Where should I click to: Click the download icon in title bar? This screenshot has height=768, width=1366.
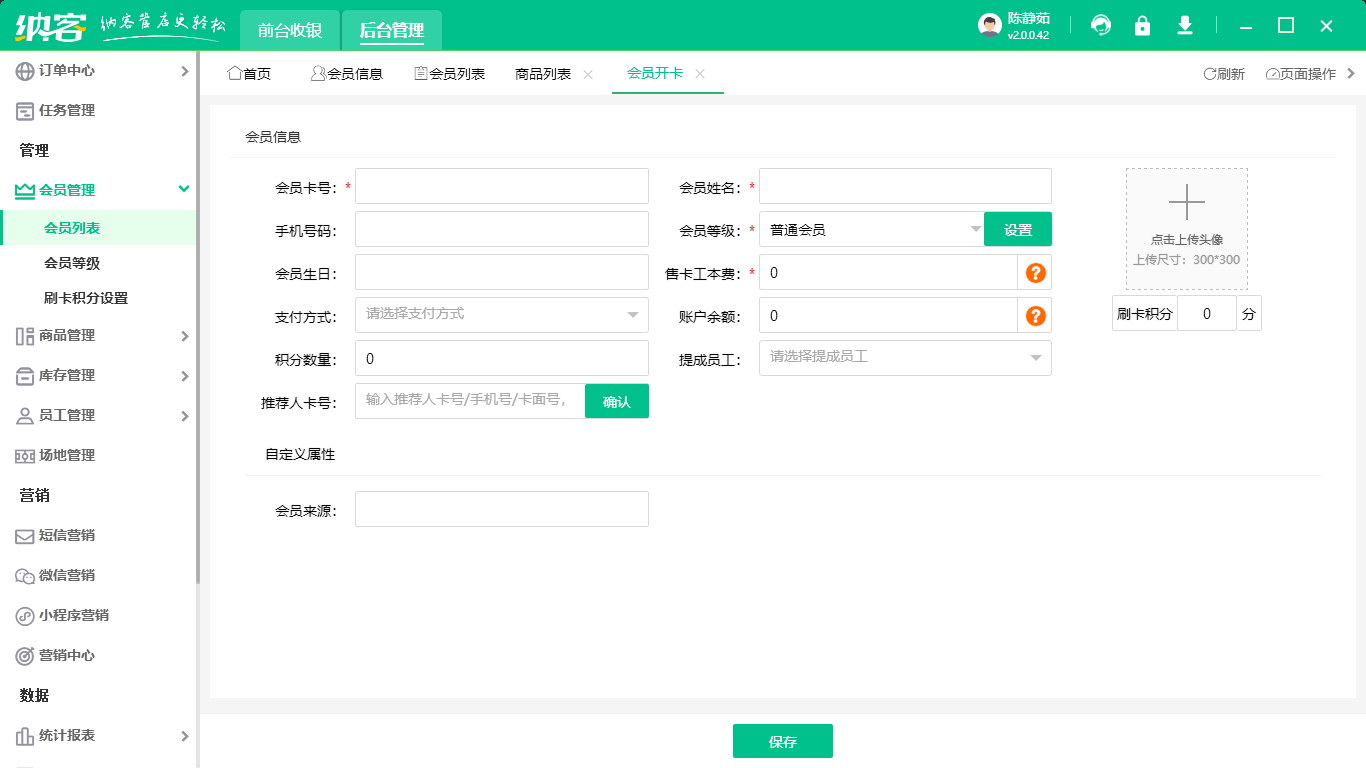[1185, 26]
